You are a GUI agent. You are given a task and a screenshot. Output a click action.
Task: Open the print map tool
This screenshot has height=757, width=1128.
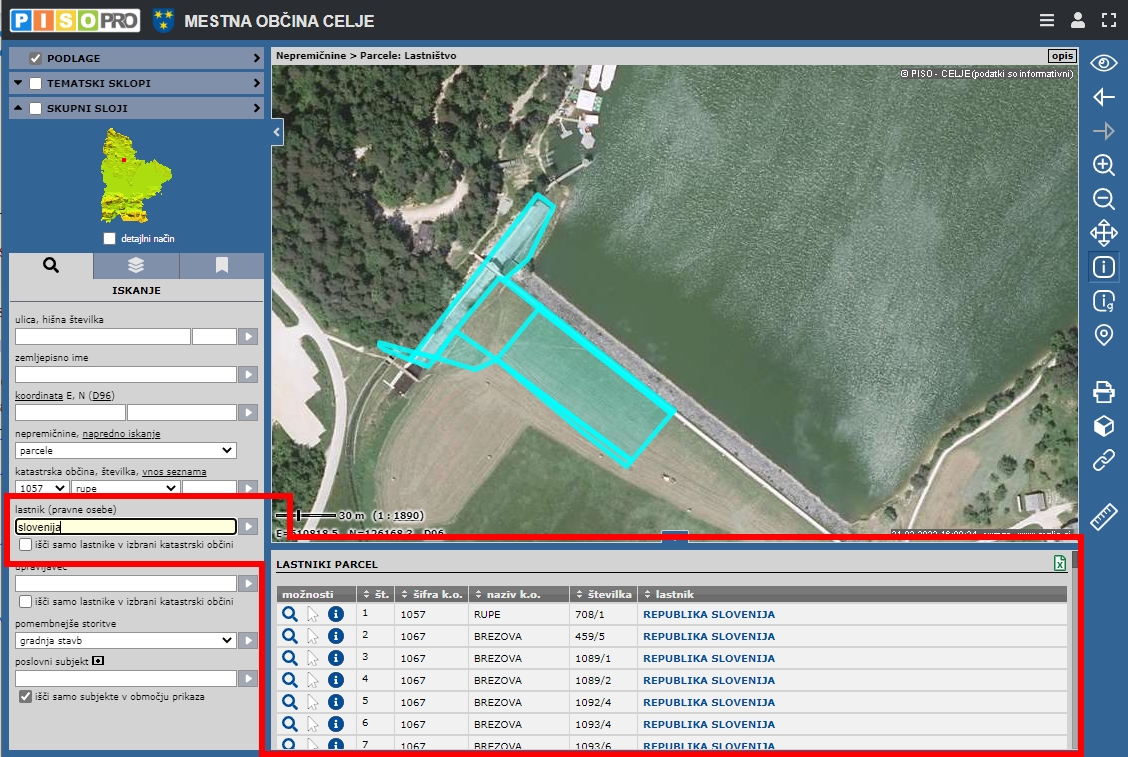(x=1103, y=391)
